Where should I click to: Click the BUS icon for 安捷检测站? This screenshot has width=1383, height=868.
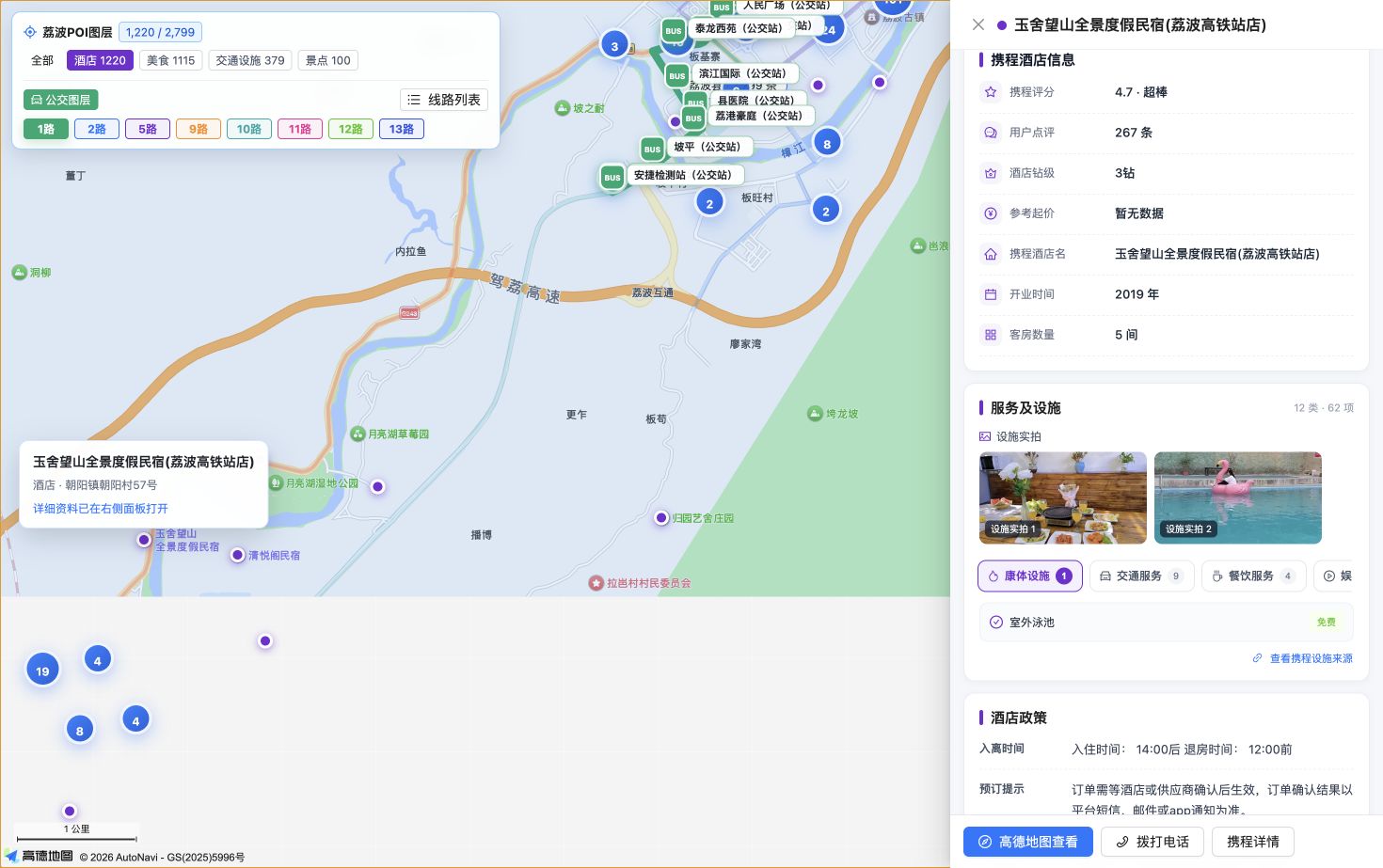click(612, 177)
